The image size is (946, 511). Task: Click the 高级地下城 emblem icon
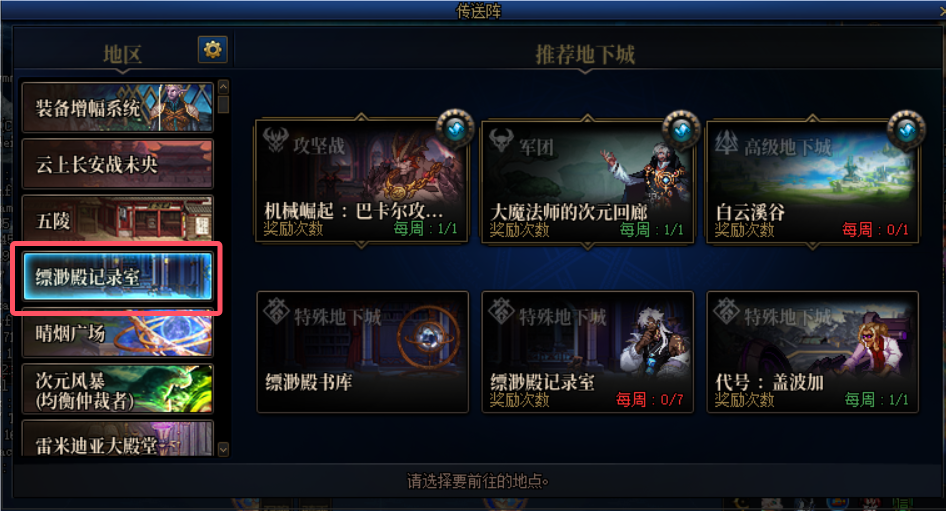726,142
